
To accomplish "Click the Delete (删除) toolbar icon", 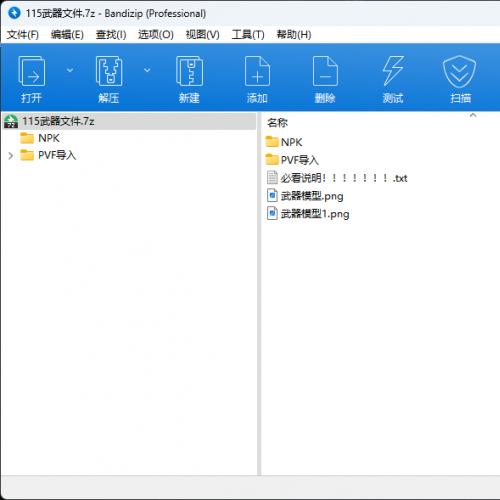I will click(325, 71).
